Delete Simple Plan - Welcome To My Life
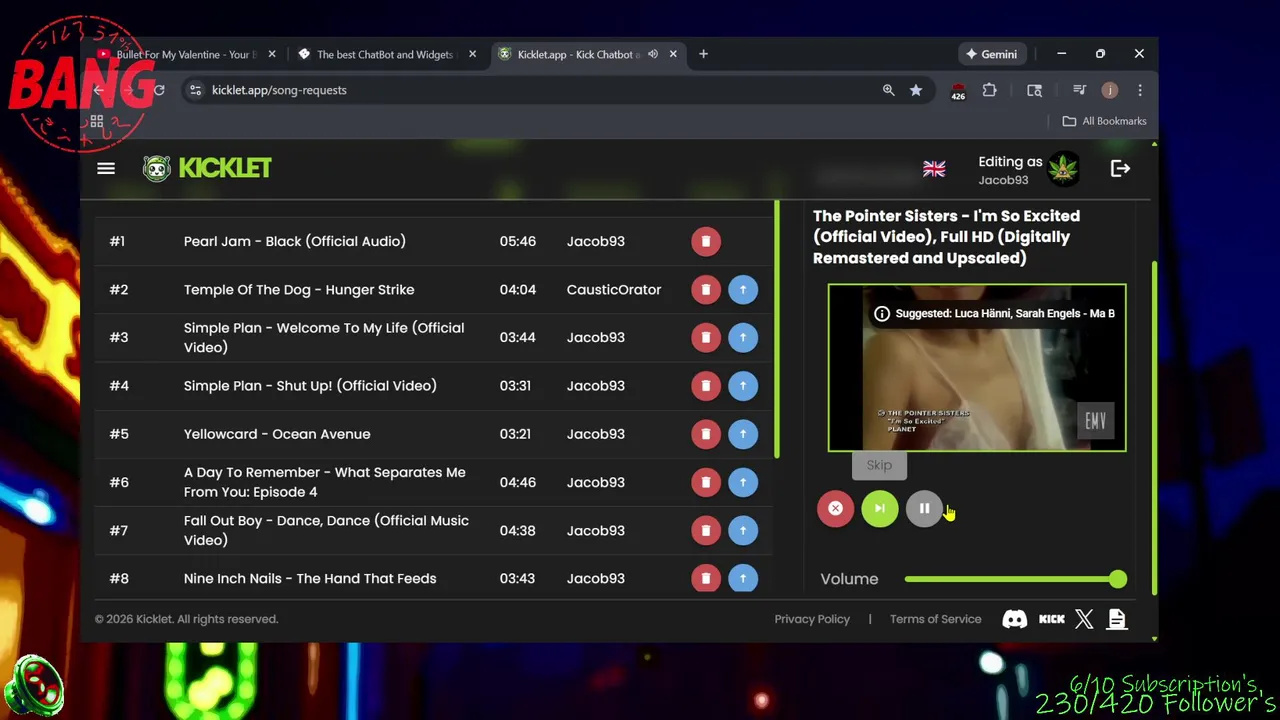The height and width of the screenshot is (720, 1280). tap(706, 337)
